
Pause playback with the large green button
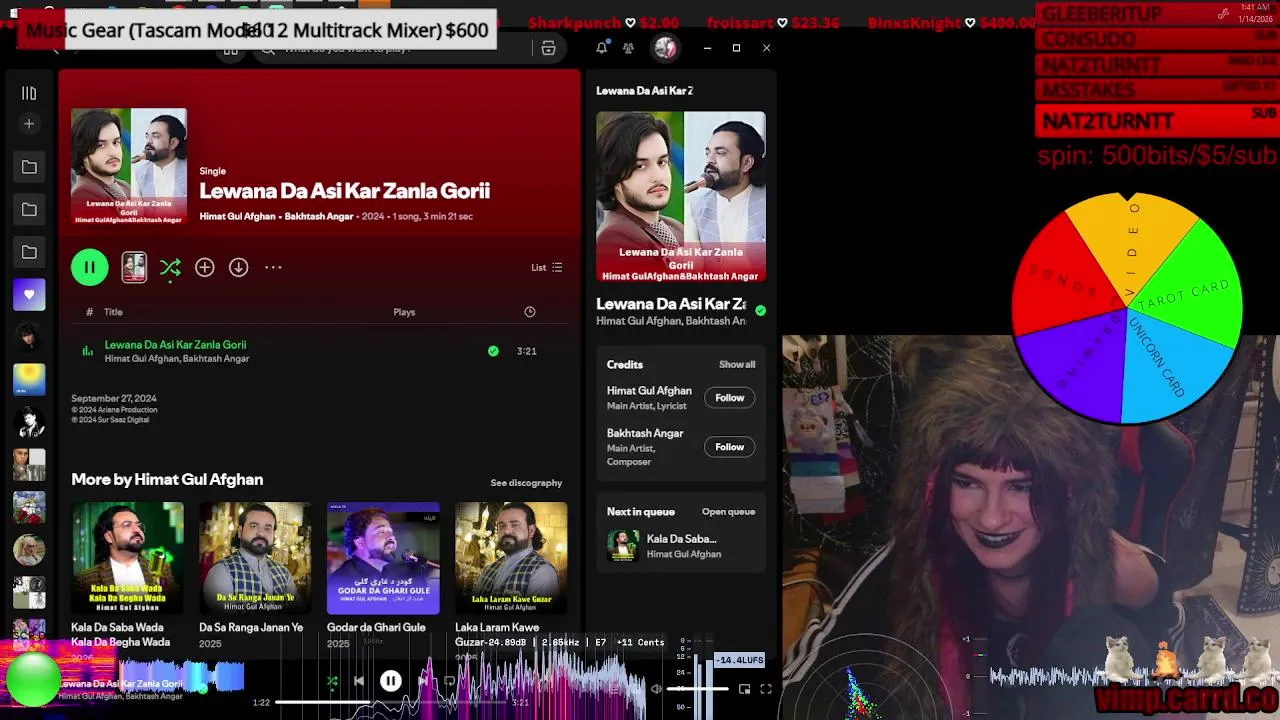pos(89,267)
